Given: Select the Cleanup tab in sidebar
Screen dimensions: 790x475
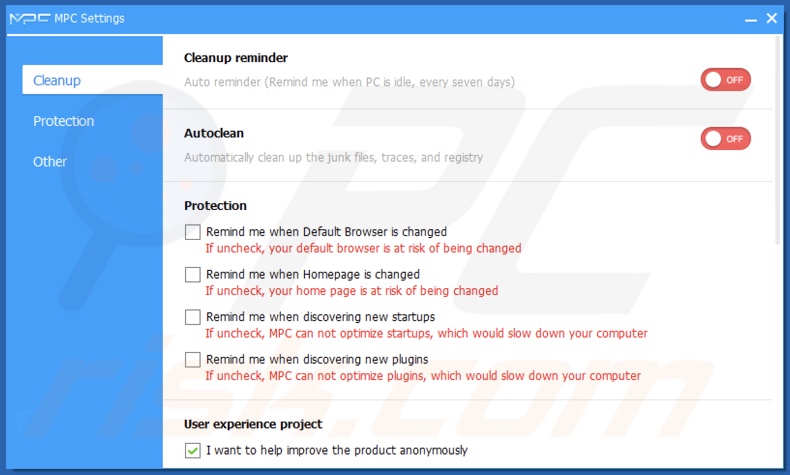Looking at the screenshot, I should click(x=92, y=80).
